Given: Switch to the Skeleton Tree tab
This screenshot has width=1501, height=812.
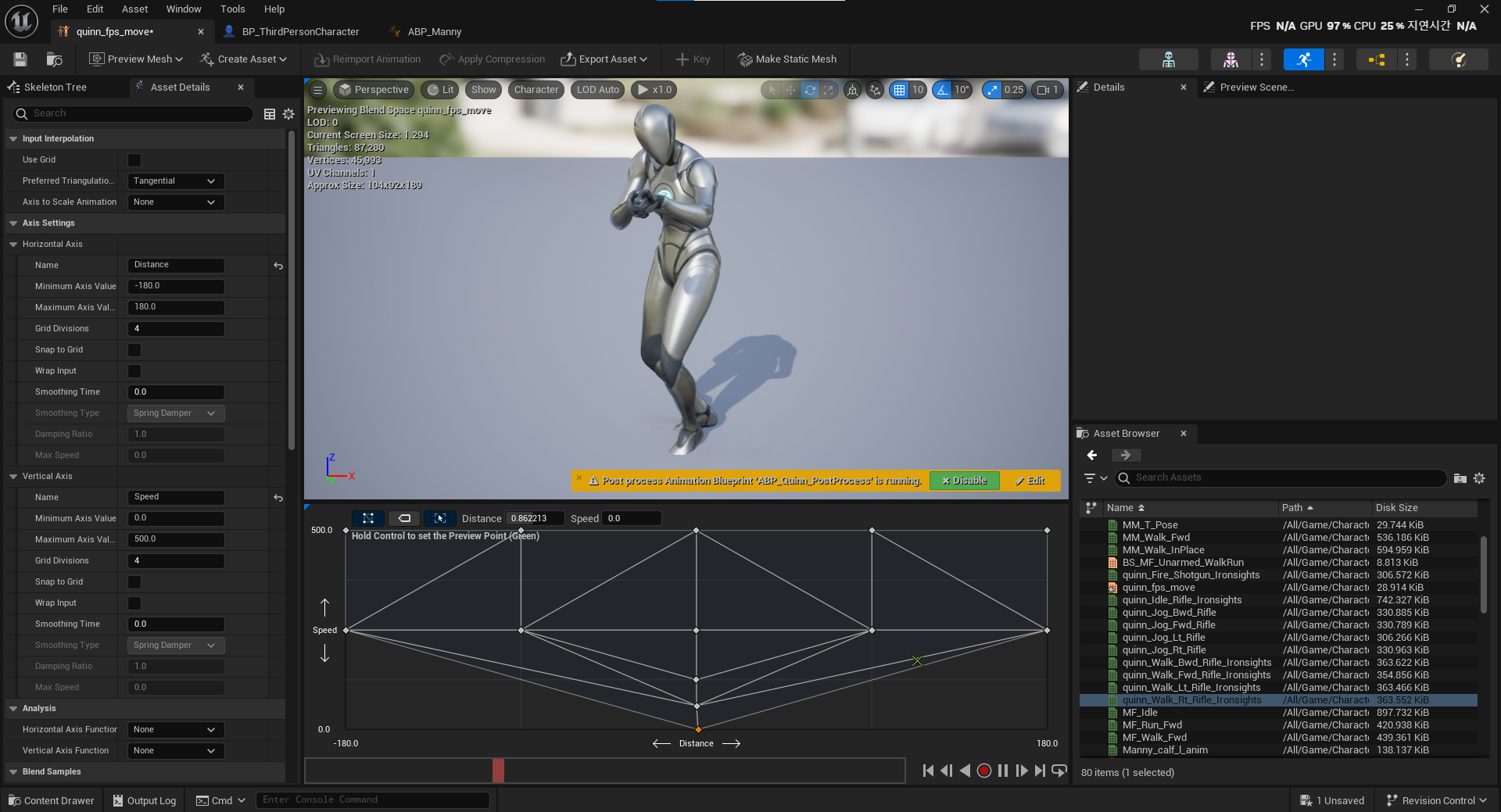Looking at the screenshot, I should (55, 88).
